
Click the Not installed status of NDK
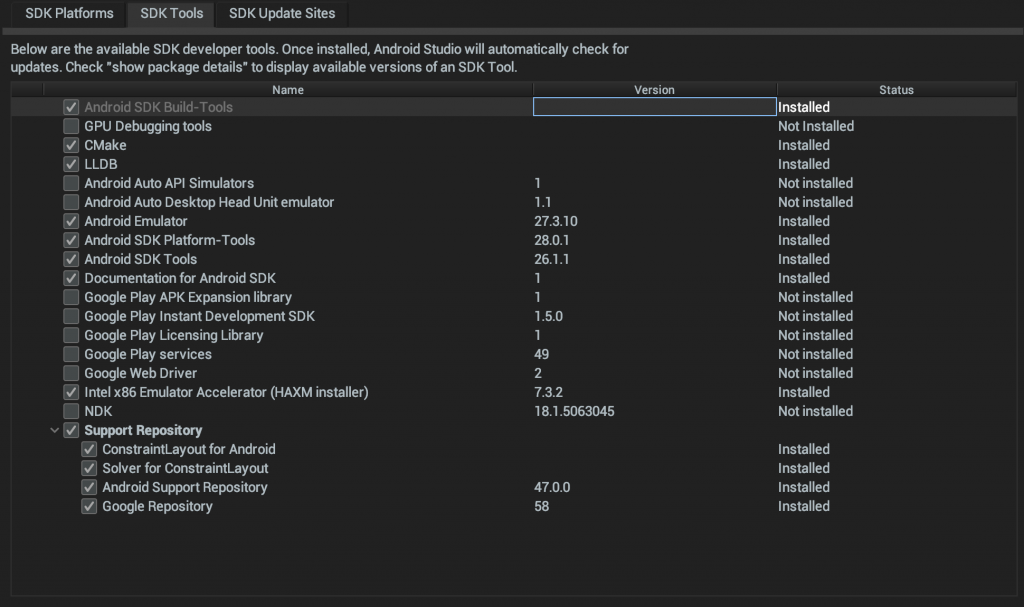(x=815, y=411)
